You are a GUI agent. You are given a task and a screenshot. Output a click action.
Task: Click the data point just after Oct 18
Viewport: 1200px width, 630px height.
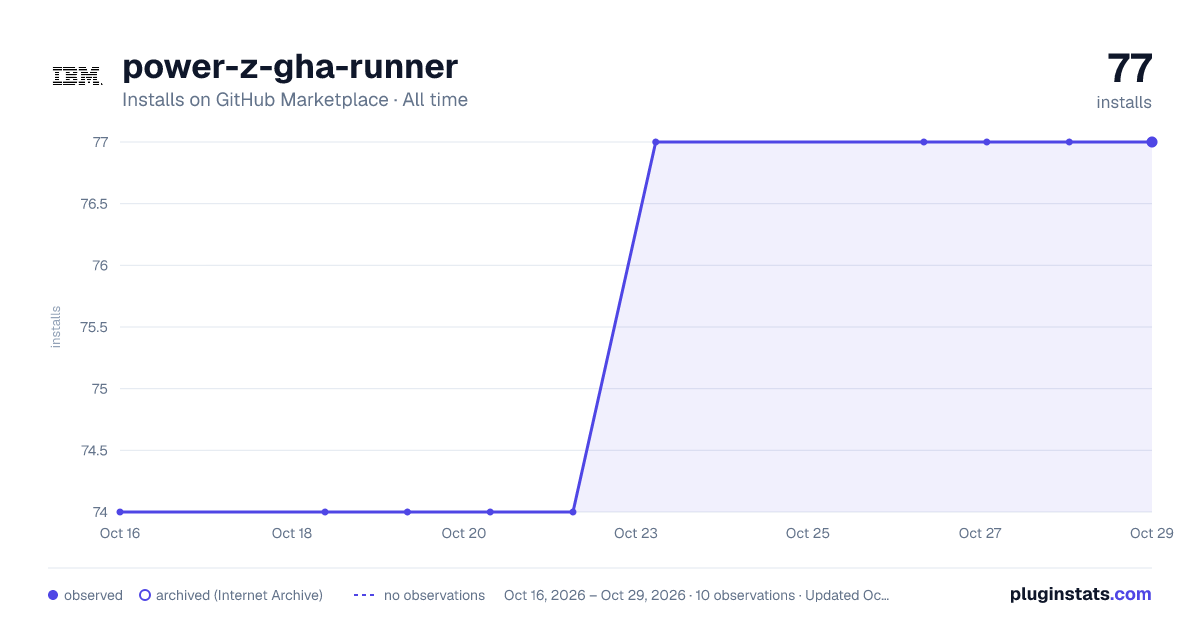click(325, 512)
